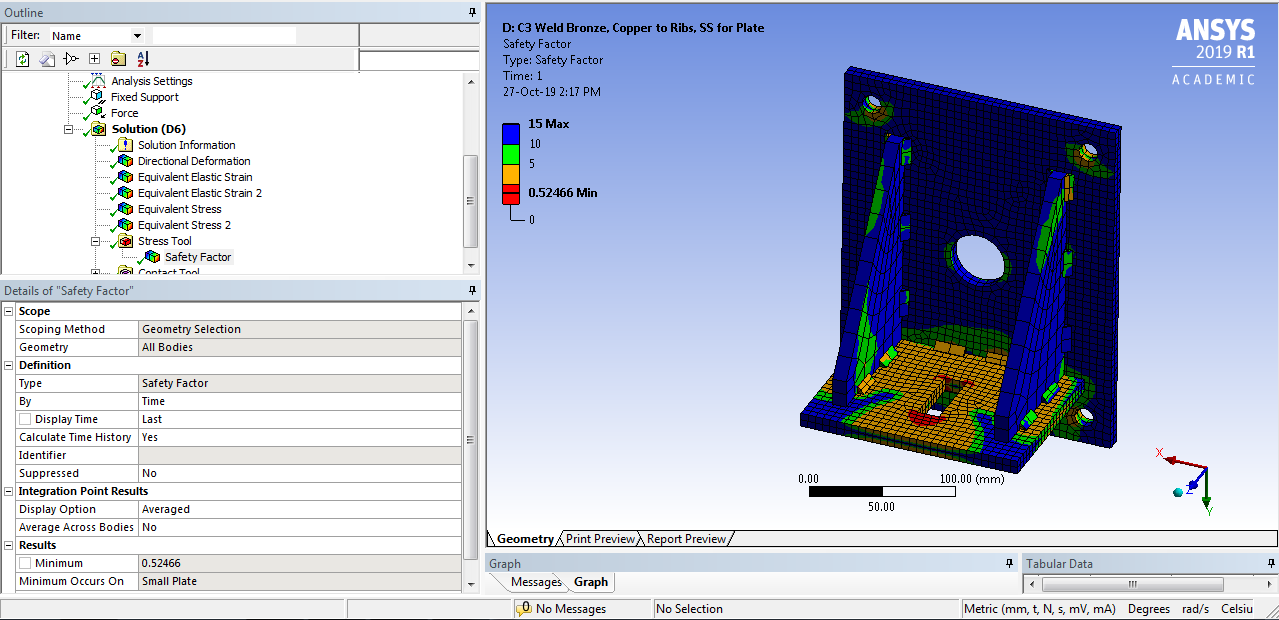Viewport: 1279px width, 620px height.
Task: Select Safety Factor in the tree
Action: click(198, 257)
